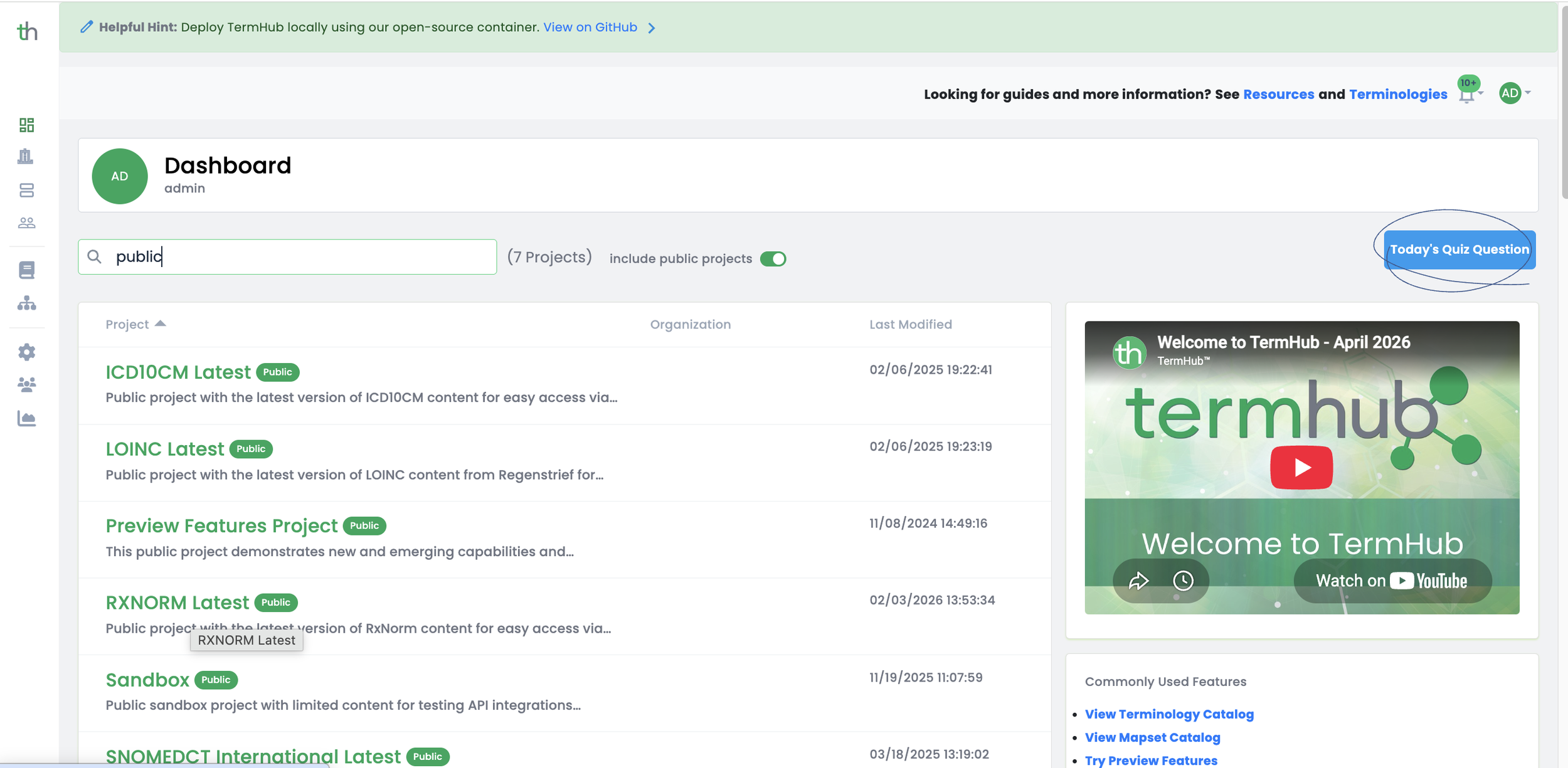Open the RXNORM Latest project
This screenshot has height=768, width=1568.
pos(177,602)
